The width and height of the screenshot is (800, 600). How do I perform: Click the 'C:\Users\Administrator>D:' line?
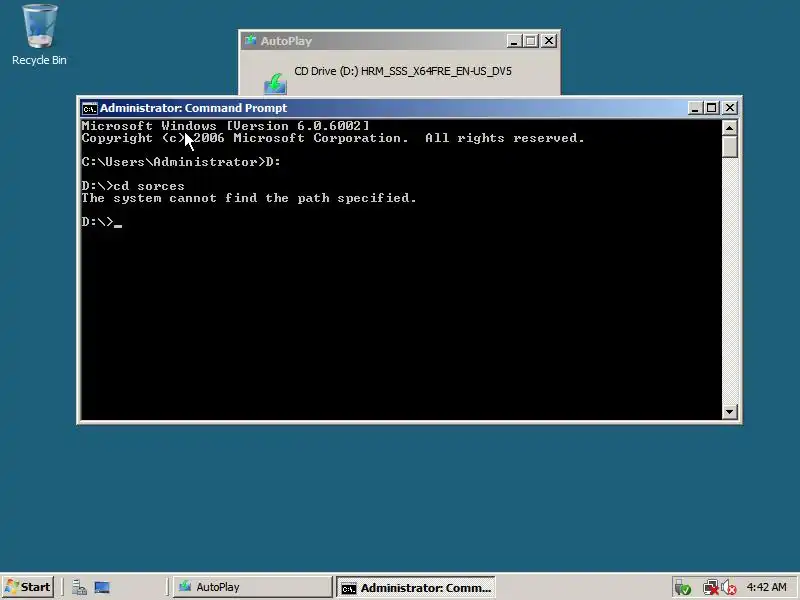pyautogui.click(x=181, y=162)
